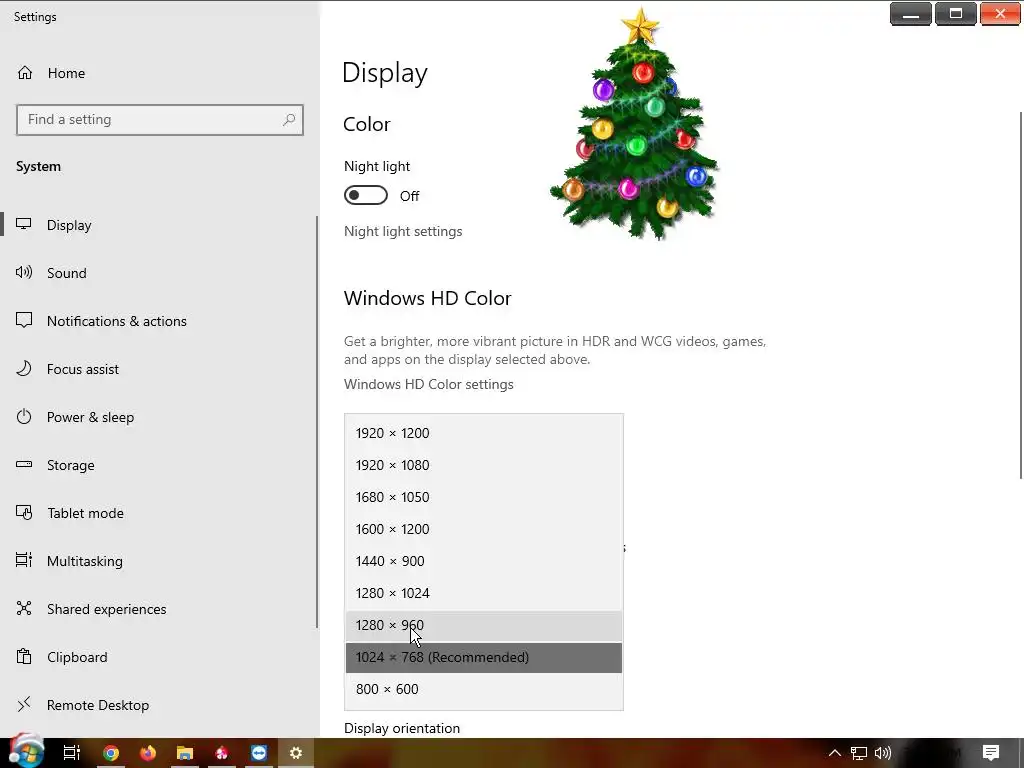Maximize the Settings window

(x=955, y=14)
